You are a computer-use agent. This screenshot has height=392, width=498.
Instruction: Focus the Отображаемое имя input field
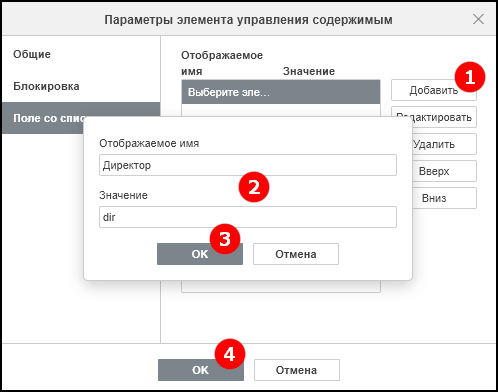point(248,165)
